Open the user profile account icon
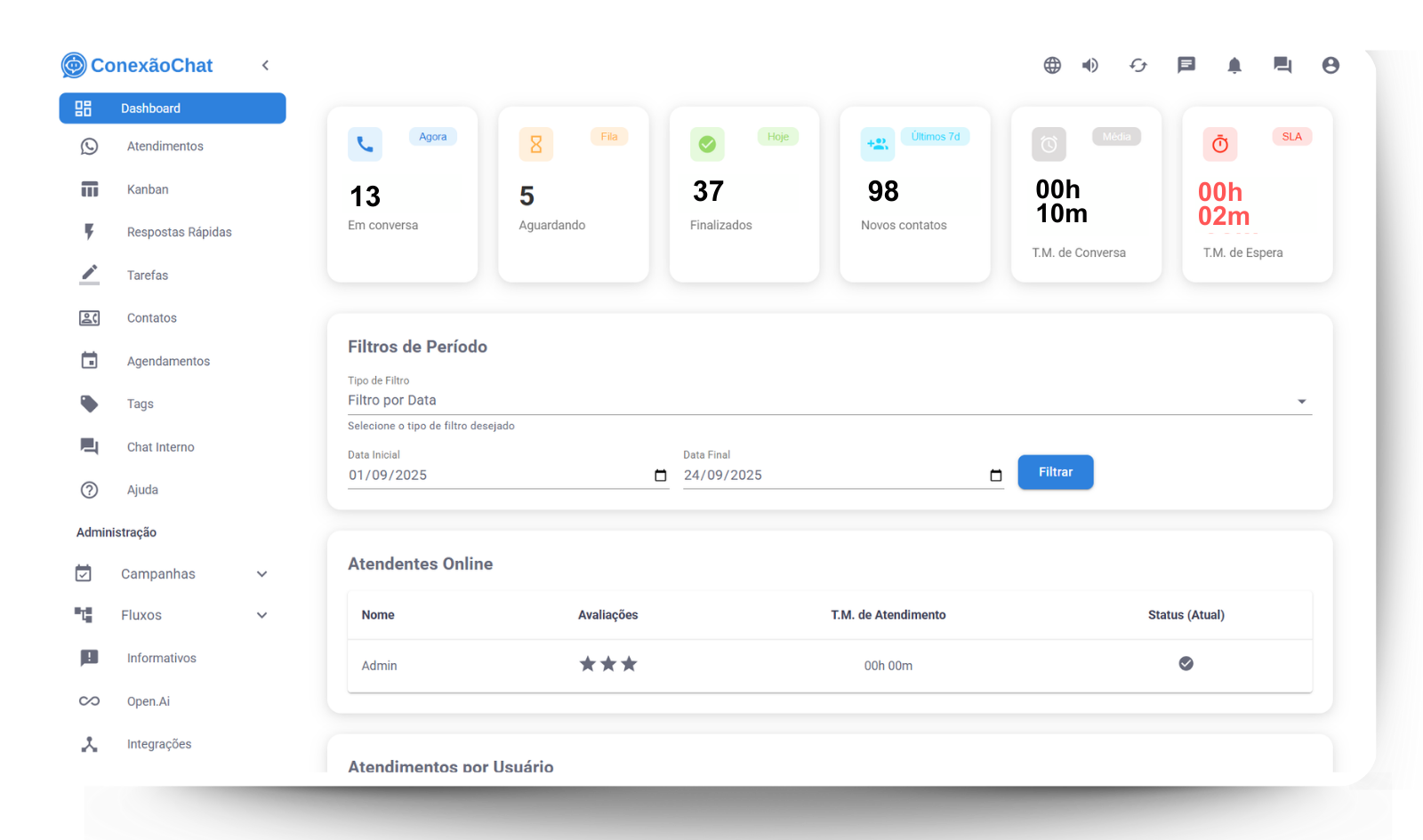This screenshot has width=1423, height=840. click(1331, 65)
